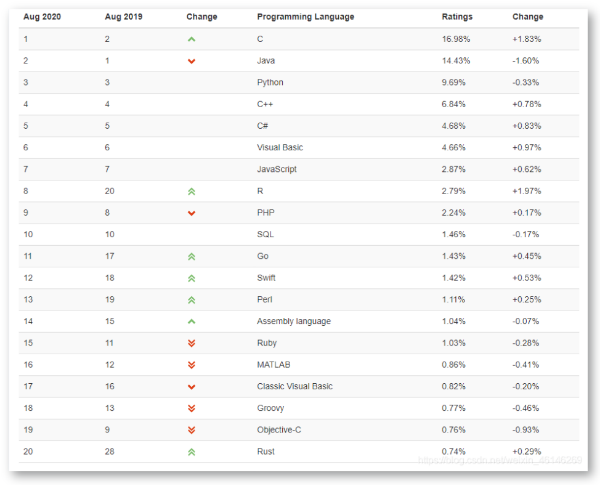
Task: Click the green up arrow beside Assembly language
Action: point(191,321)
